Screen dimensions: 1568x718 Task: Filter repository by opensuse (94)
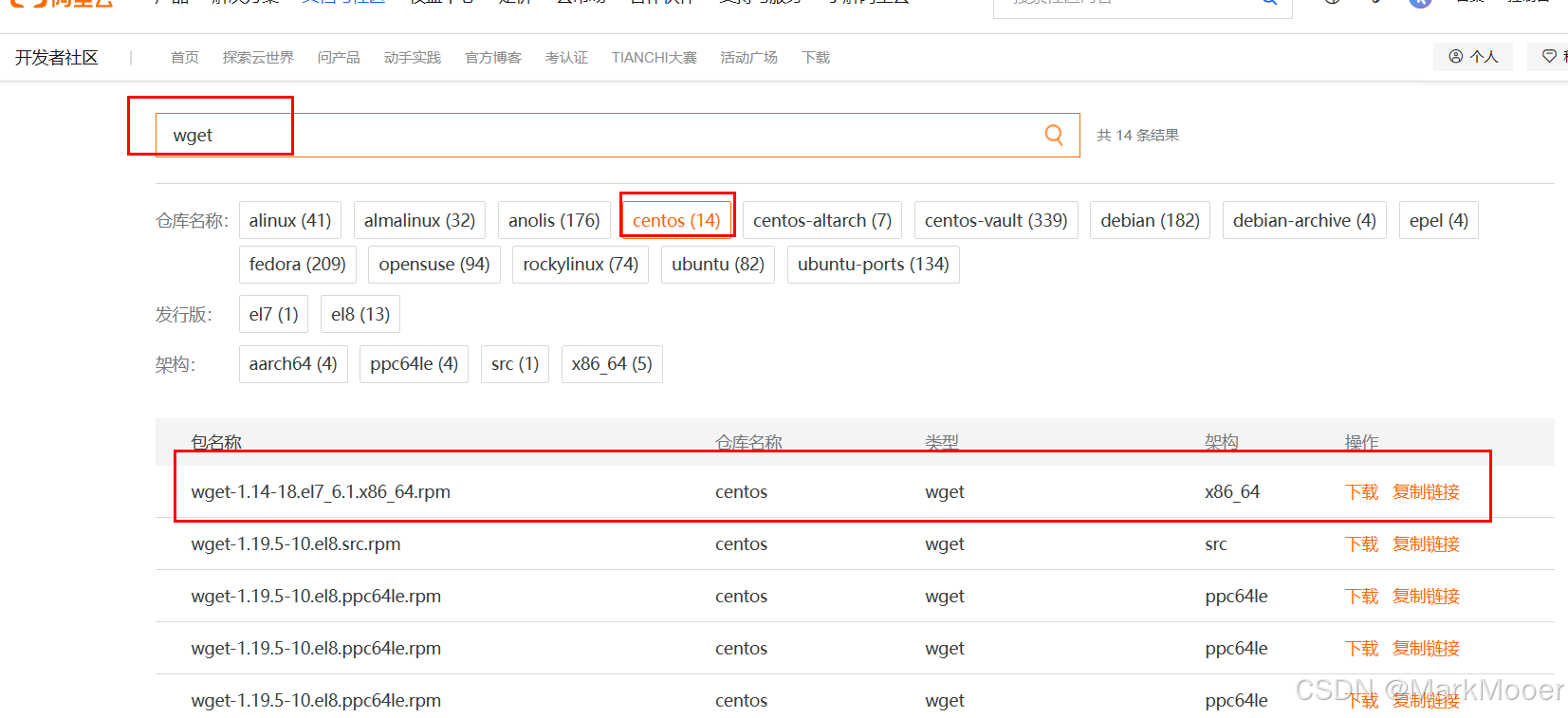pos(434,264)
